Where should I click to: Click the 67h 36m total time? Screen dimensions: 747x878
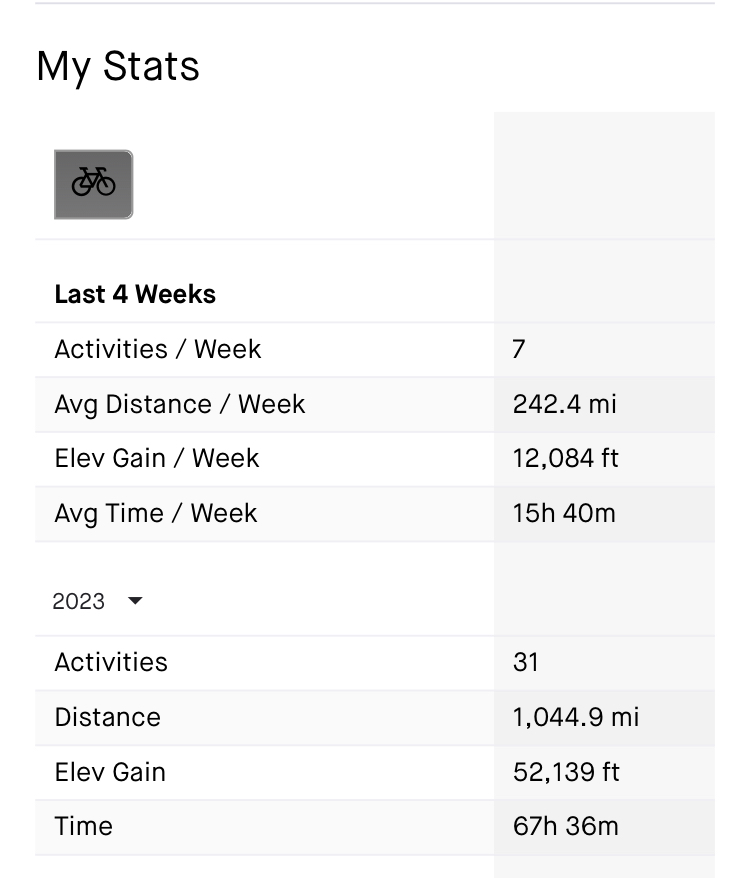566,826
